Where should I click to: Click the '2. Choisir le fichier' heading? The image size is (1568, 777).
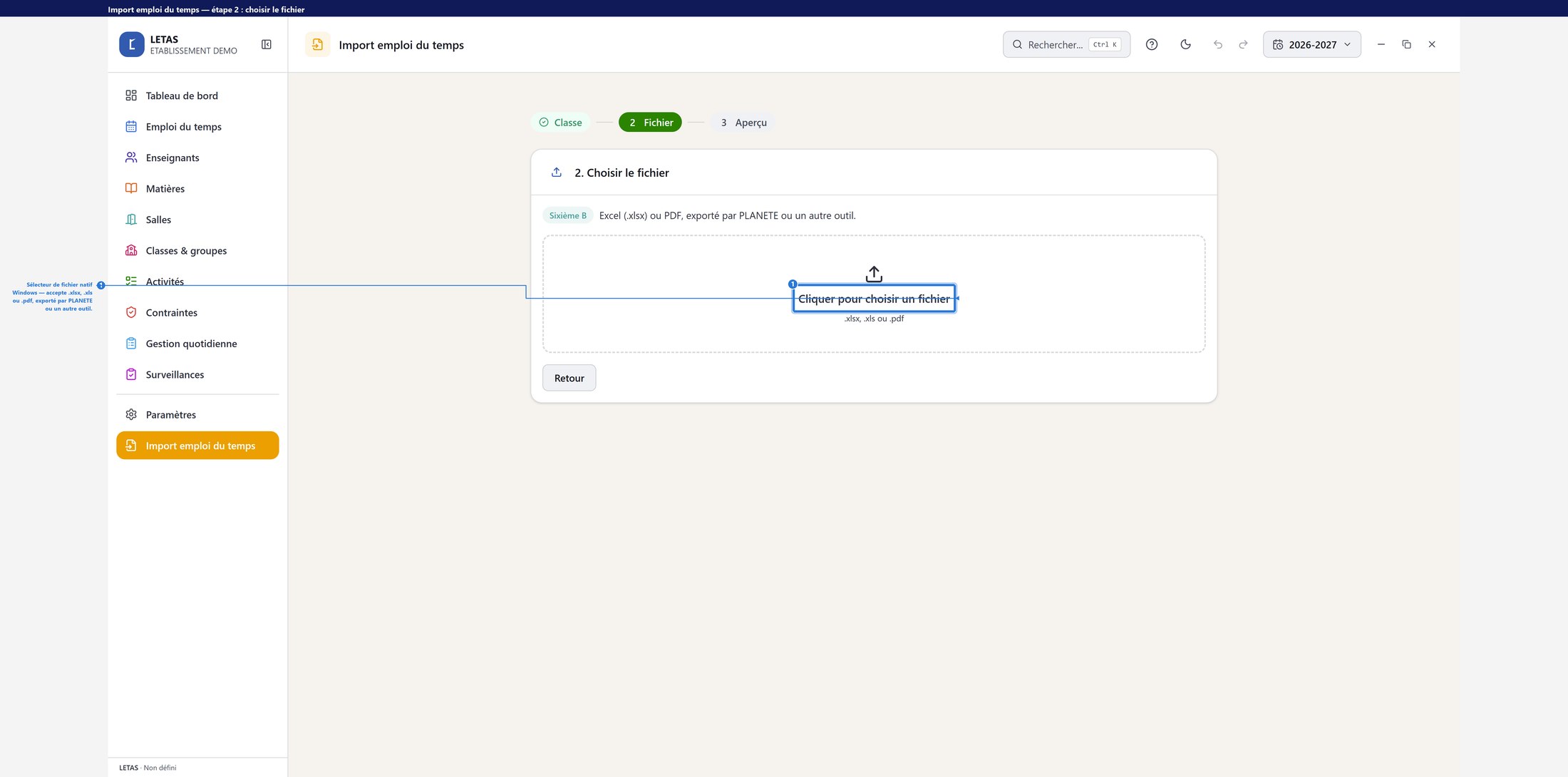pyautogui.click(x=621, y=173)
